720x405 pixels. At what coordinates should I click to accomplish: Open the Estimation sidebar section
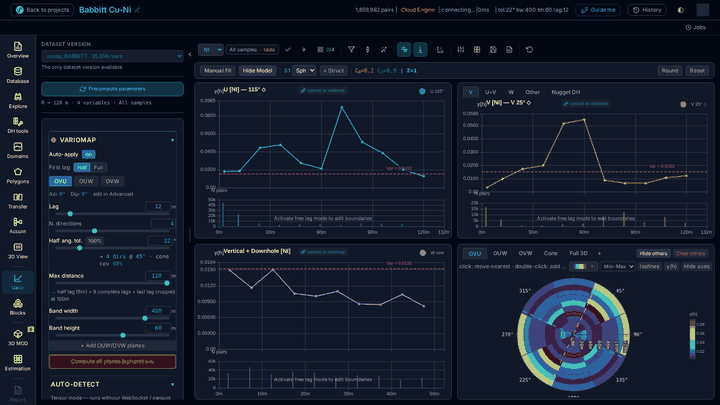click(x=17, y=362)
